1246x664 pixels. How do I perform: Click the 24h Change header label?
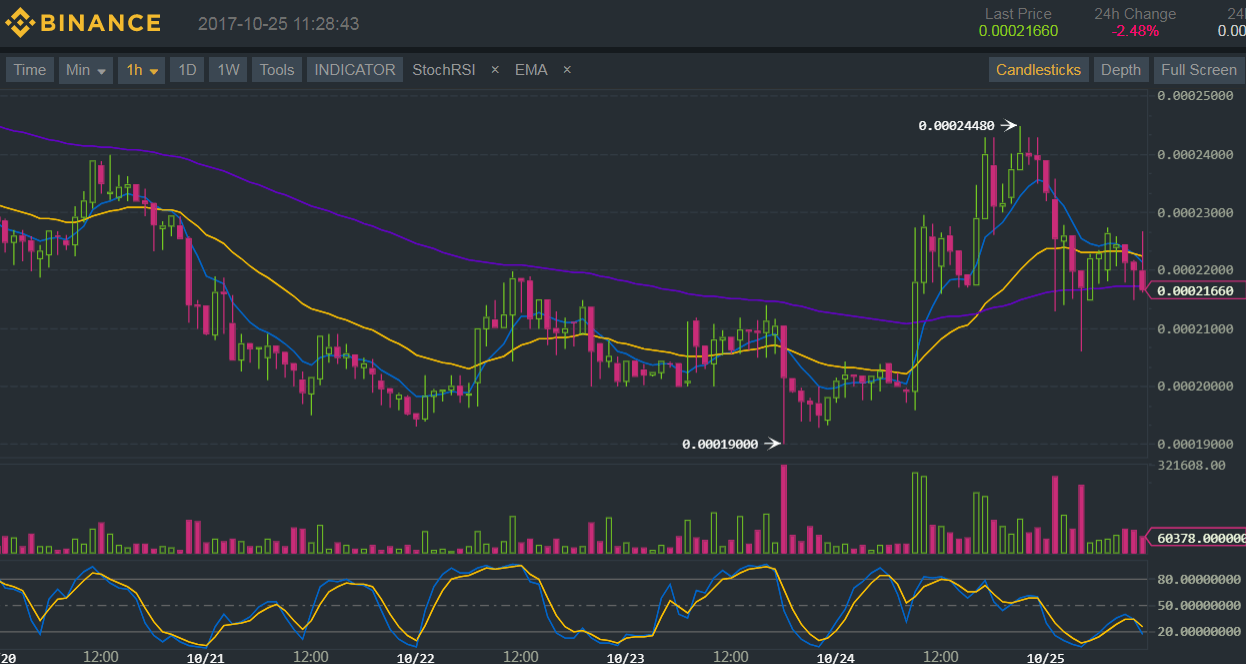(1135, 14)
